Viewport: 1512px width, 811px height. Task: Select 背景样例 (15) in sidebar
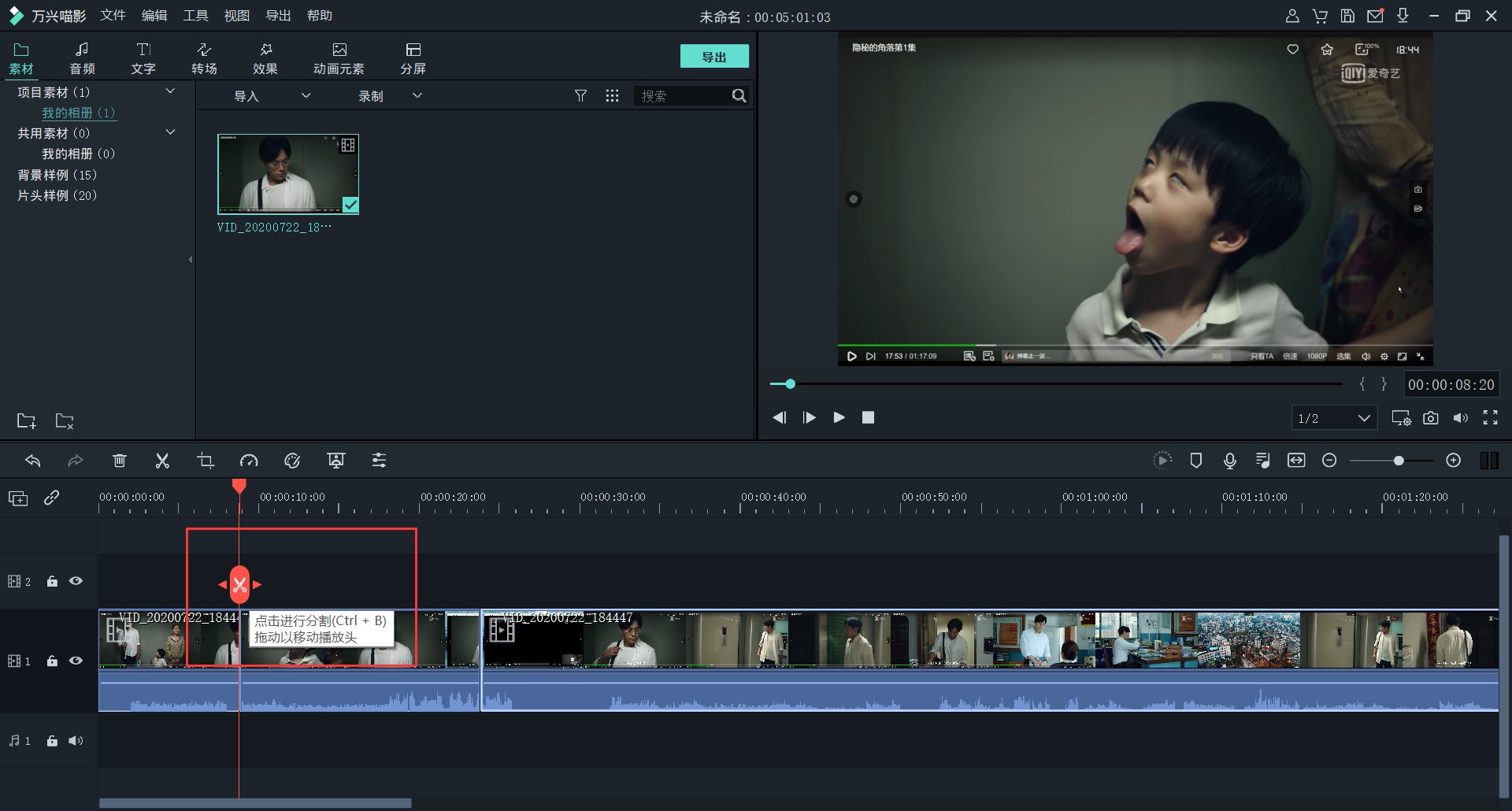[x=57, y=175]
